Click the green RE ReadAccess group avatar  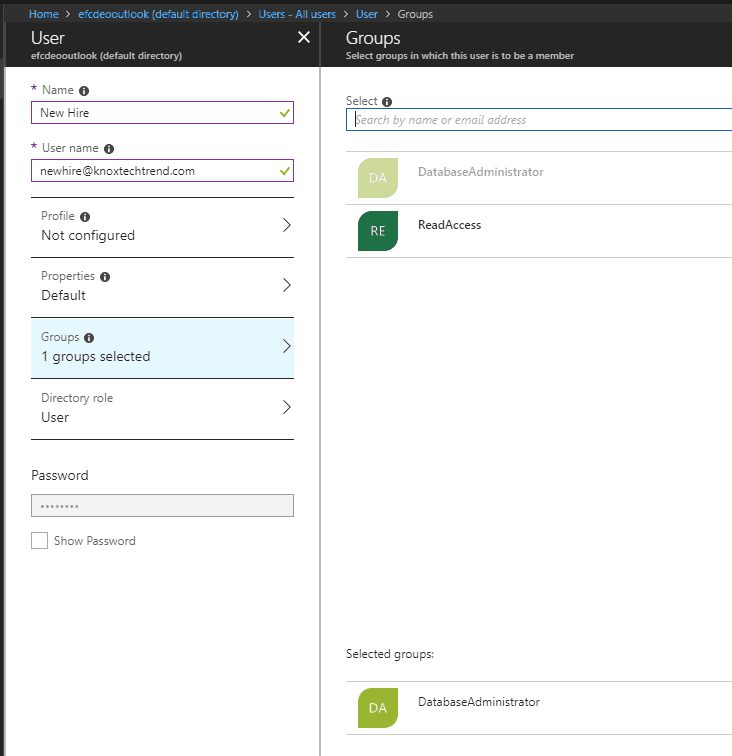tap(377, 231)
